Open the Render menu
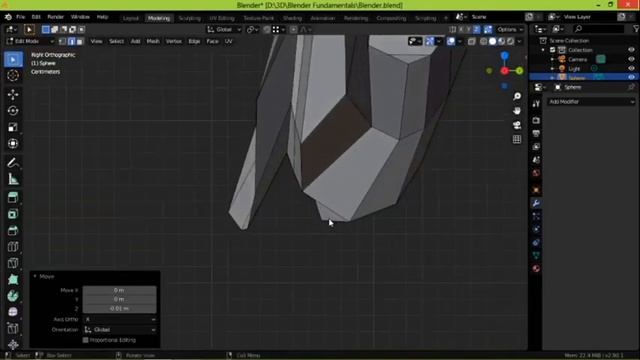 pyautogui.click(x=56, y=17)
